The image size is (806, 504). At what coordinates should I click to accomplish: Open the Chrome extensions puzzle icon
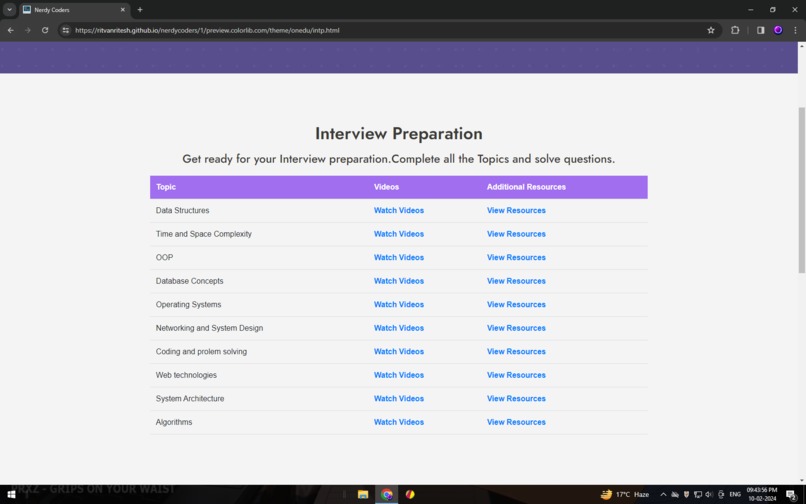click(735, 30)
